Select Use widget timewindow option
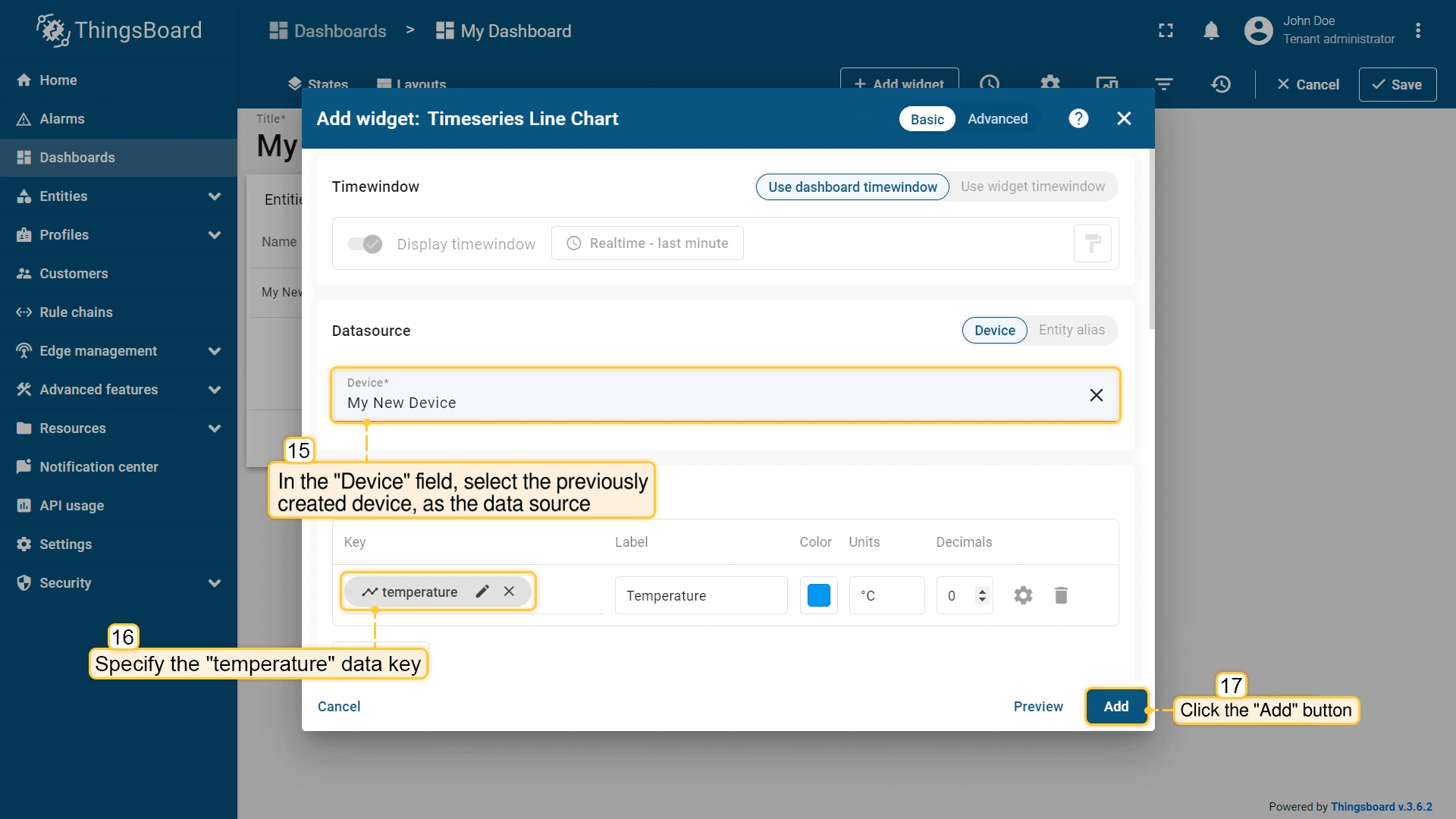The height and width of the screenshot is (819, 1456). (x=1032, y=187)
